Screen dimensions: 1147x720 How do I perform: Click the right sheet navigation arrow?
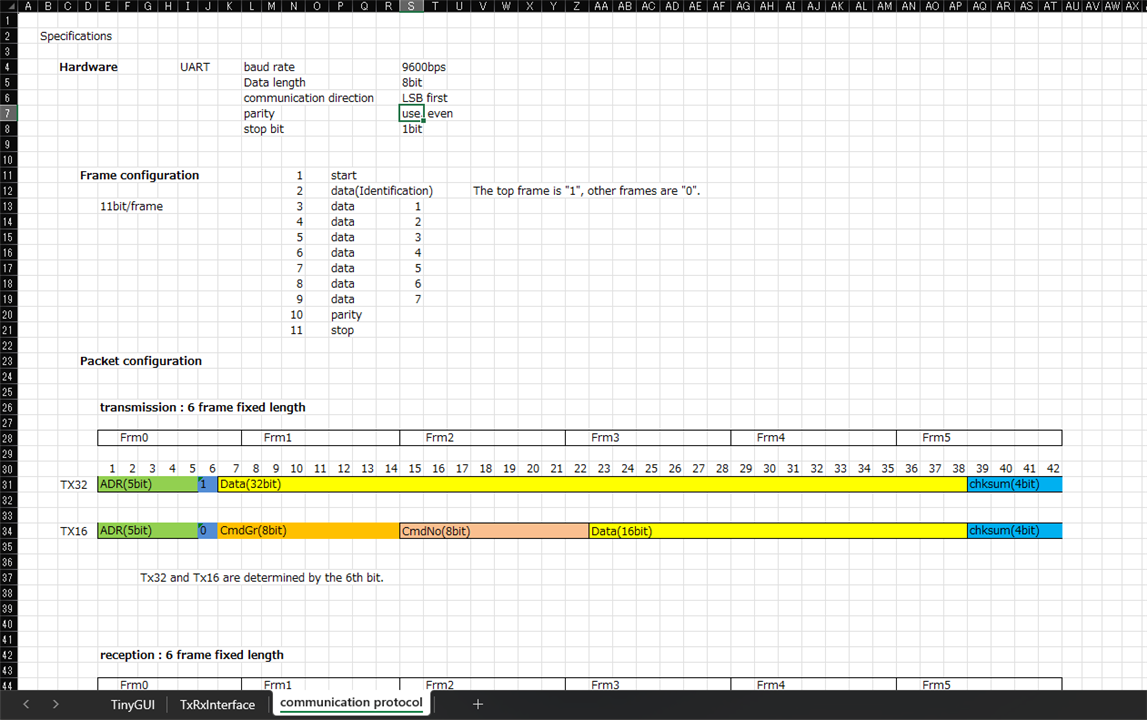point(55,704)
